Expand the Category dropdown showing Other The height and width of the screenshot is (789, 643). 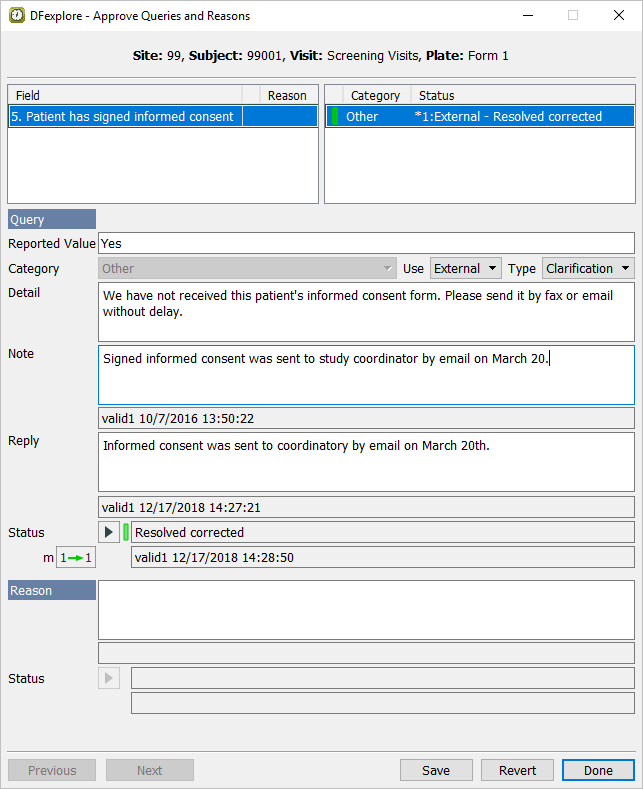pyautogui.click(x=248, y=268)
